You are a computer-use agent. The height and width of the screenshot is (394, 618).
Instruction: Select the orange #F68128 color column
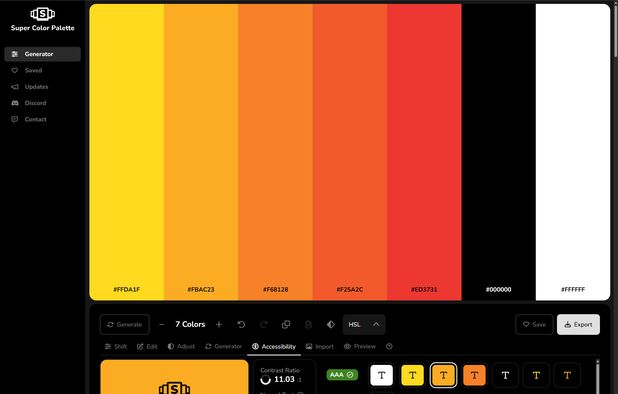pos(275,152)
